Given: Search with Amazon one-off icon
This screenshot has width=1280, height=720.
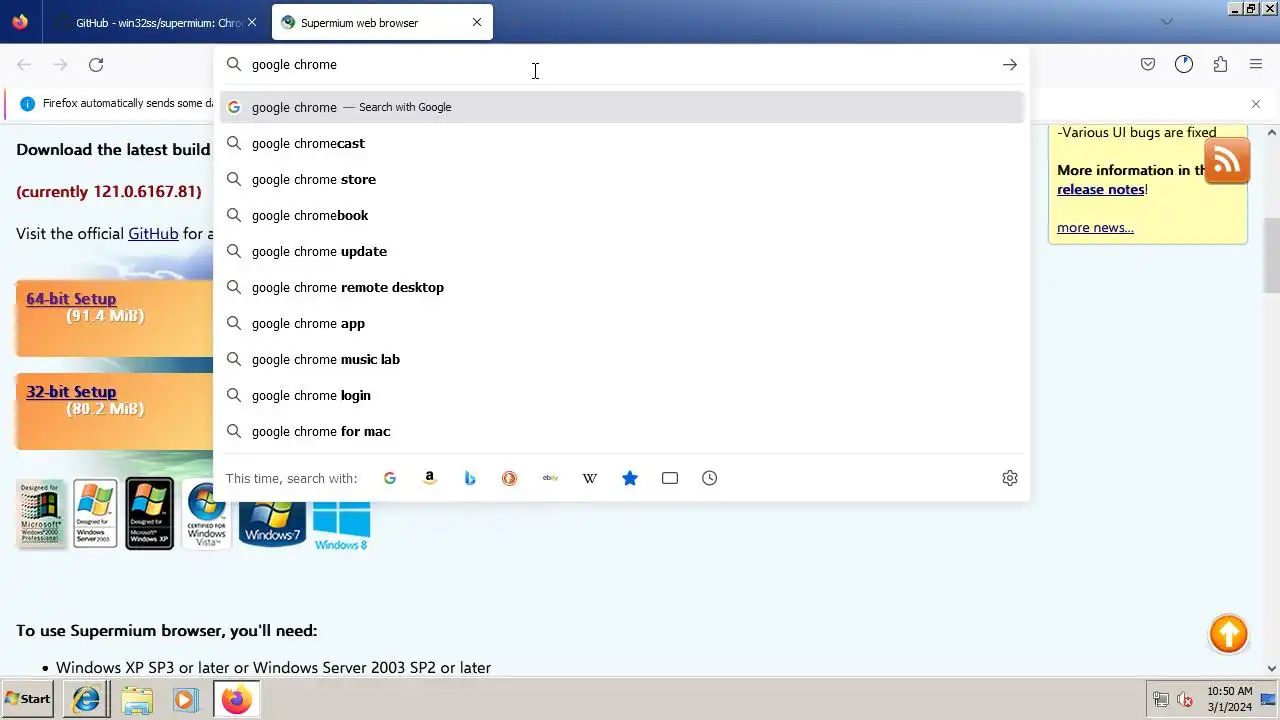Looking at the screenshot, I should point(430,478).
